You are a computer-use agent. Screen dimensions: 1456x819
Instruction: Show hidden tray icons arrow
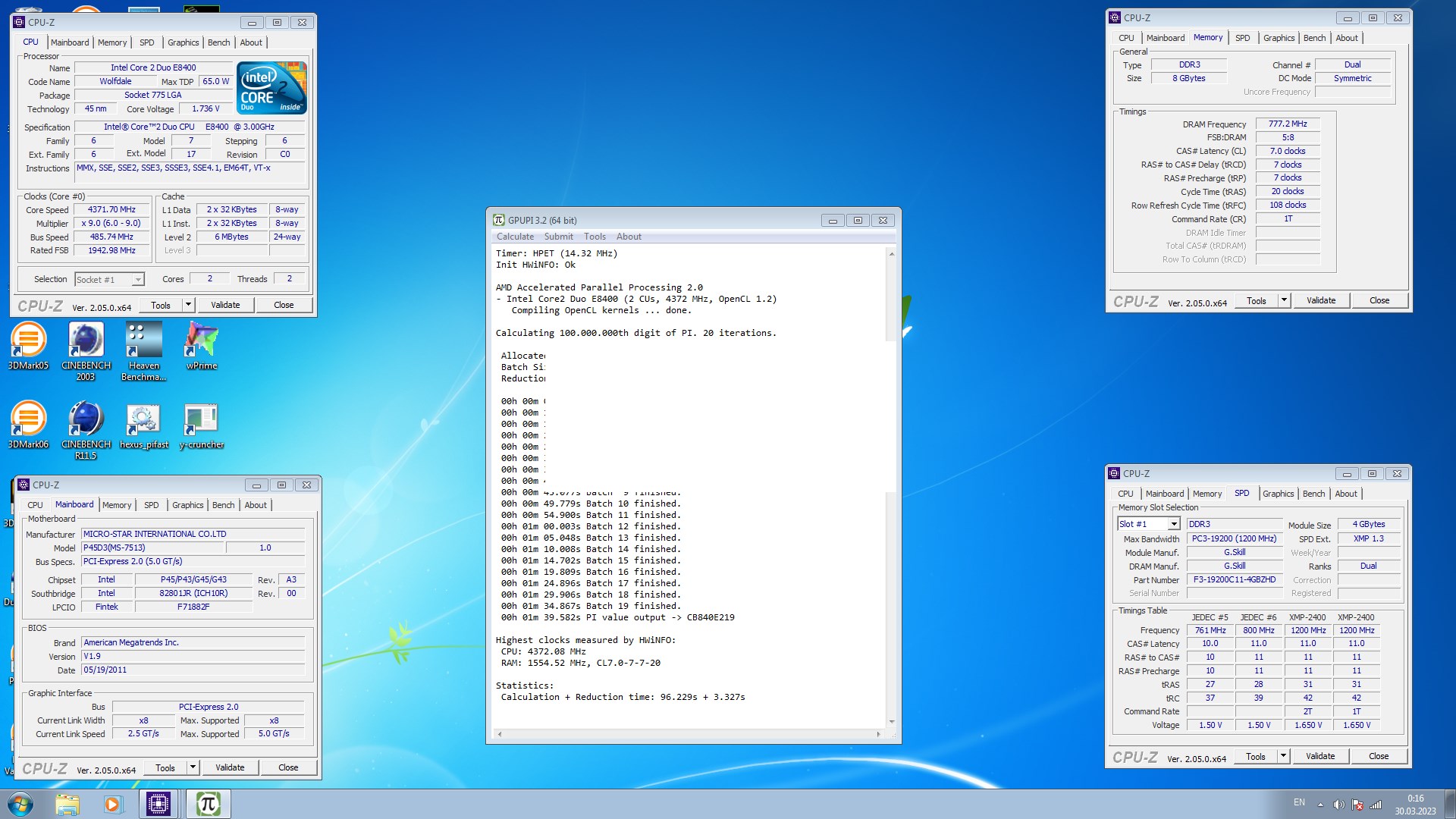tap(1320, 805)
